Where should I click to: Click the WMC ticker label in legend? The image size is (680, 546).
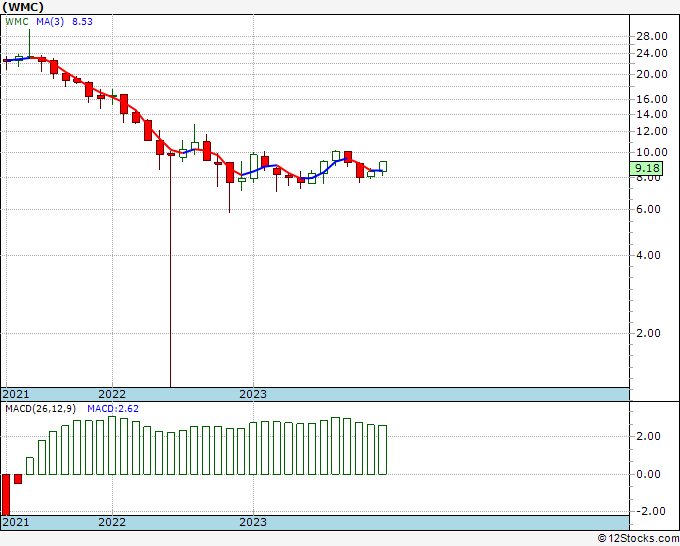[x=17, y=22]
